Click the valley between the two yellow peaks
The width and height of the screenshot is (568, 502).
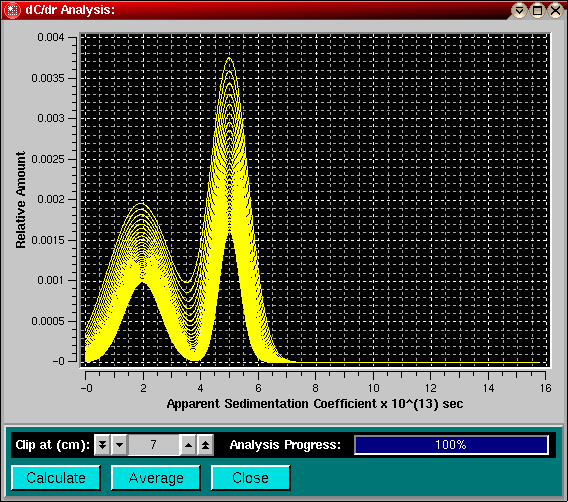click(190, 319)
